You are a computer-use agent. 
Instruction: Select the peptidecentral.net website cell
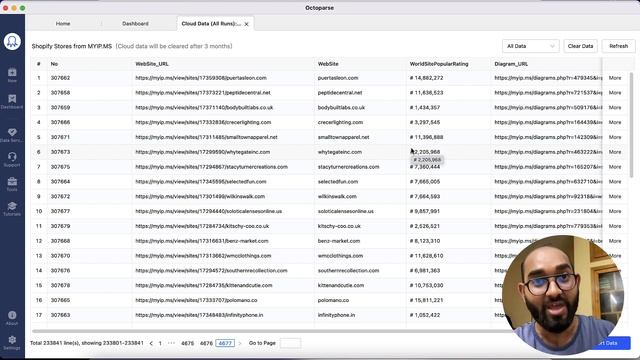click(x=340, y=93)
